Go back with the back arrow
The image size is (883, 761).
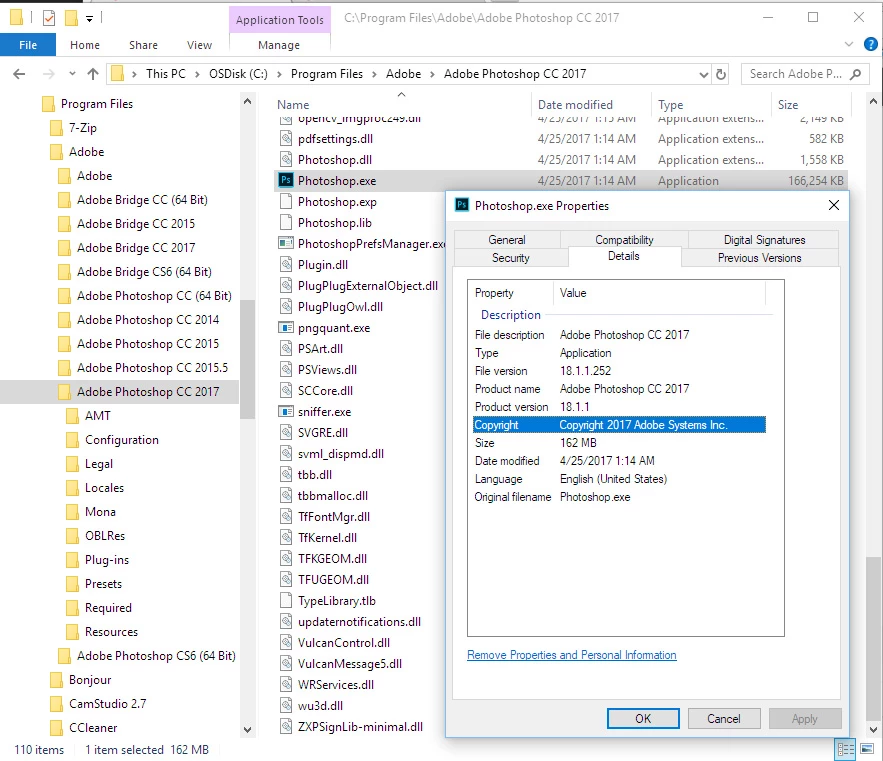click(19, 74)
